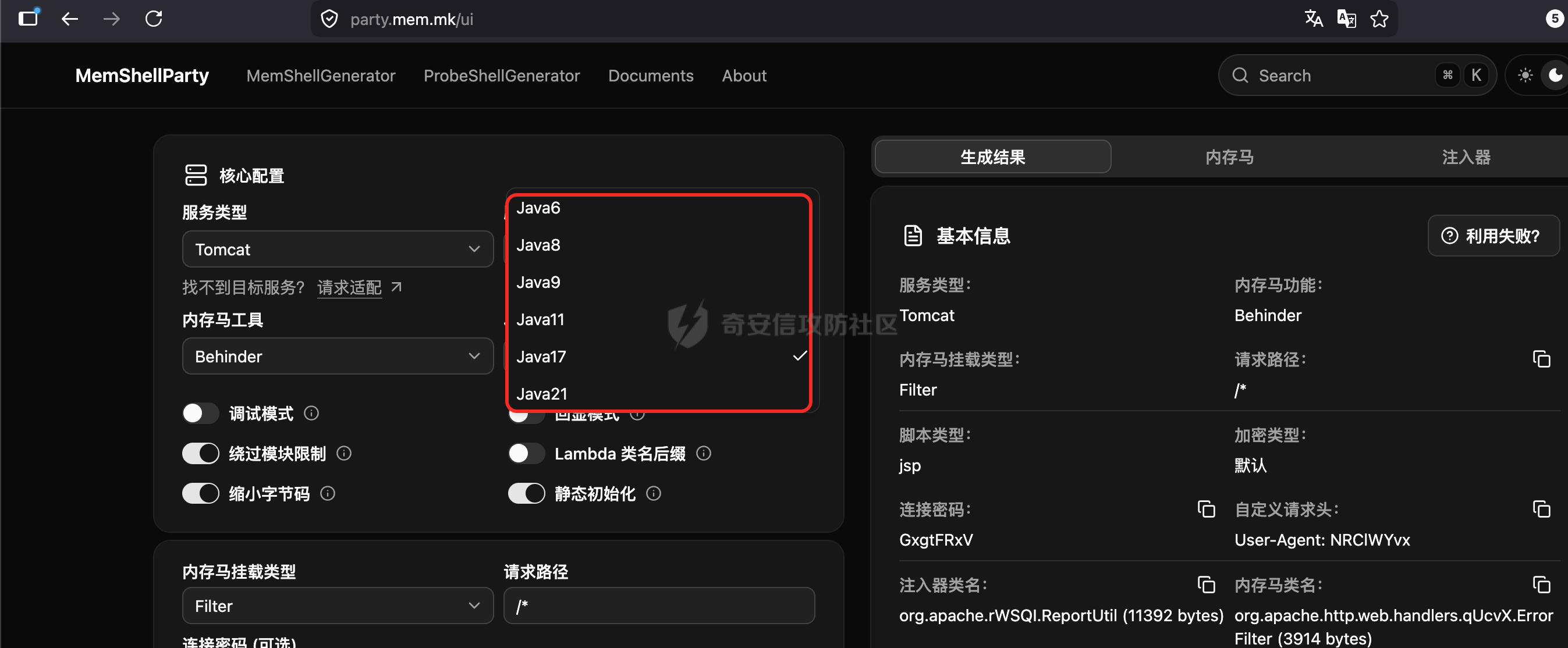Click the info icon beside 缩小字节码
The width and height of the screenshot is (1568, 648).
pyautogui.click(x=328, y=493)
